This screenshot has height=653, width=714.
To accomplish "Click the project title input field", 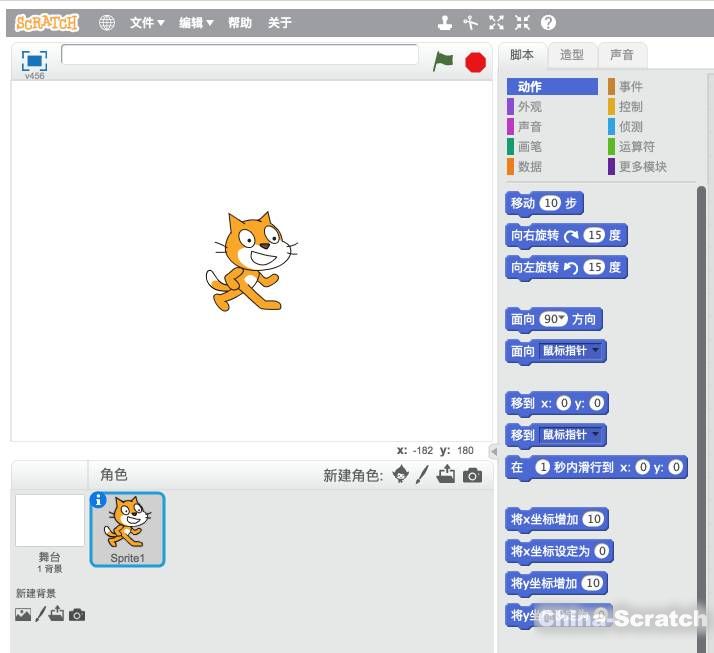I will (x=240, y=54).
